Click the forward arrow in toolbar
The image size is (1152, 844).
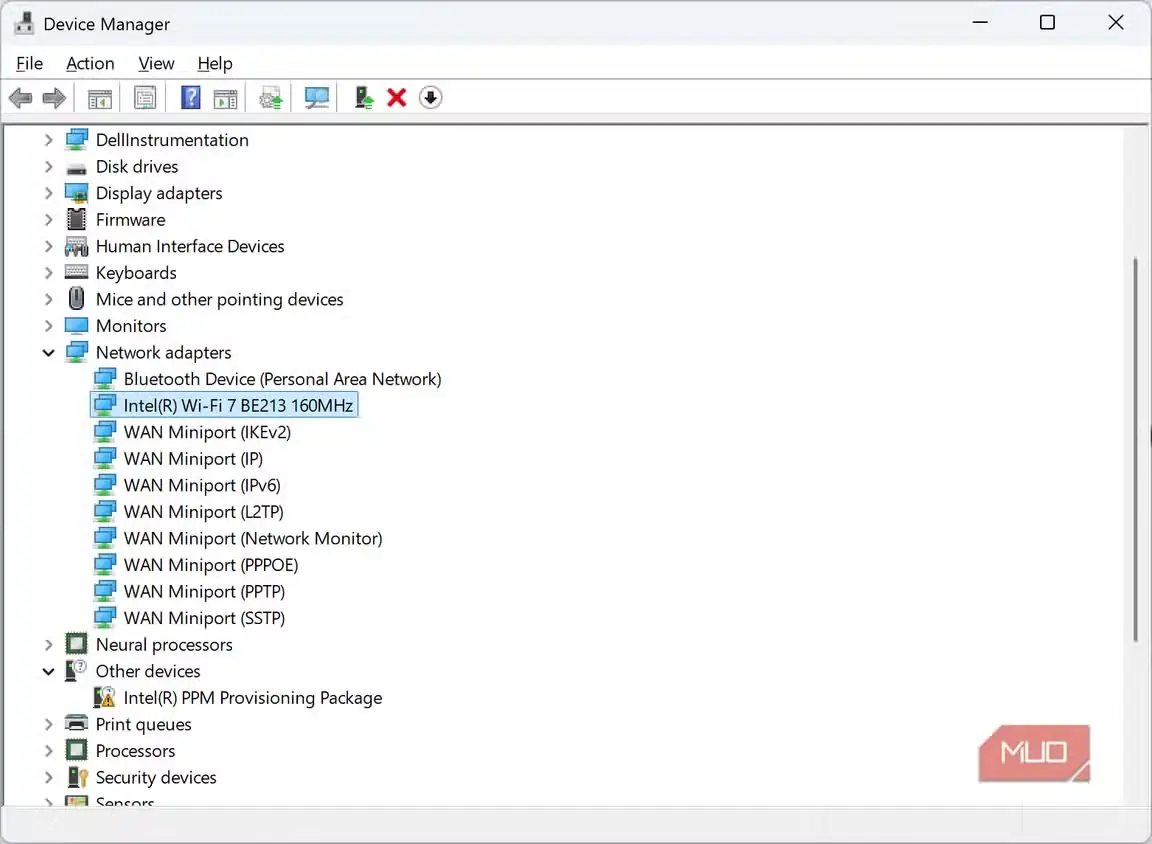click(x=54, y=98)
